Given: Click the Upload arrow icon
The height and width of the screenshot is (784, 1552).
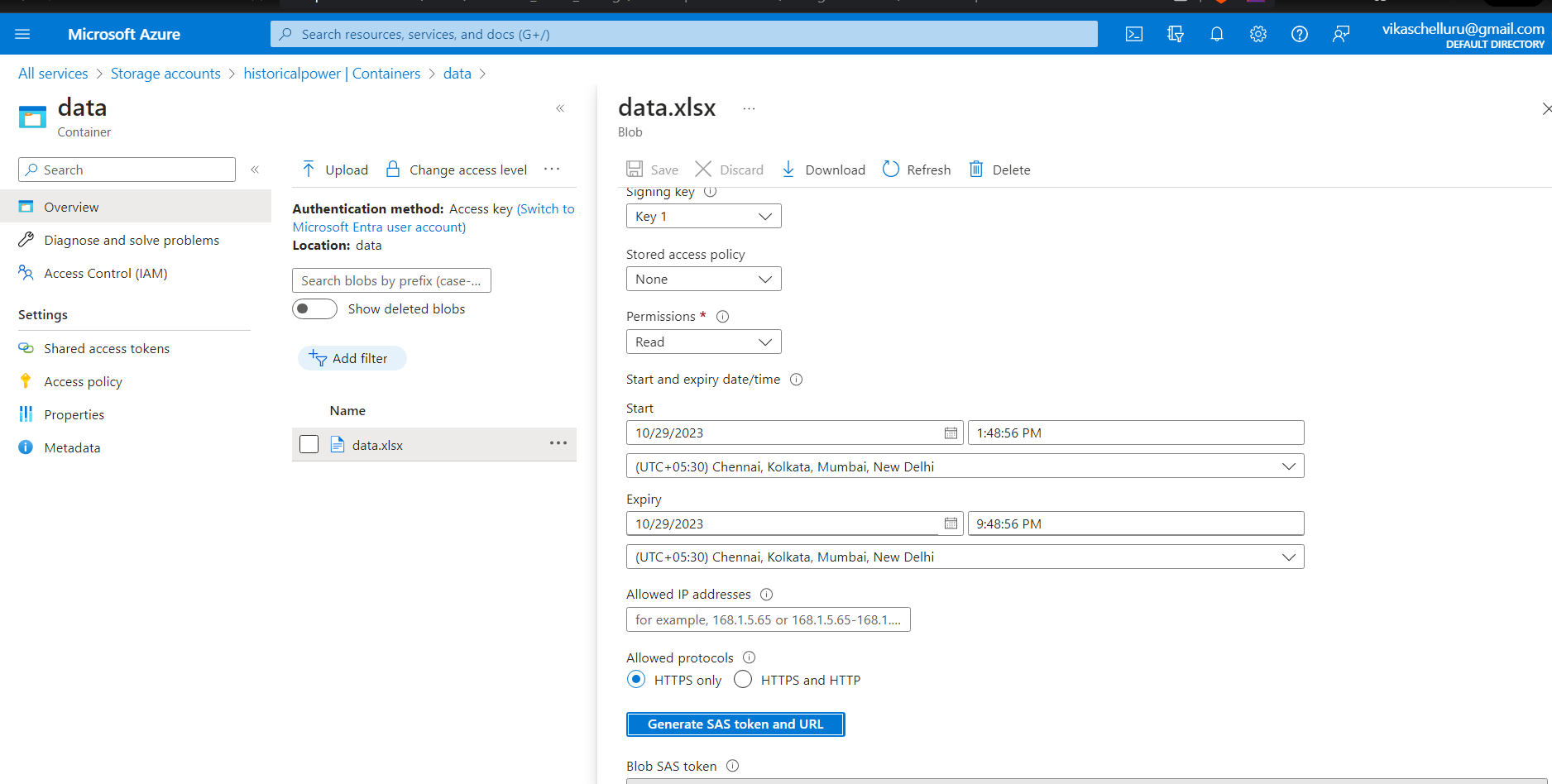Looking at the screenshot, I should pos(308,170).
